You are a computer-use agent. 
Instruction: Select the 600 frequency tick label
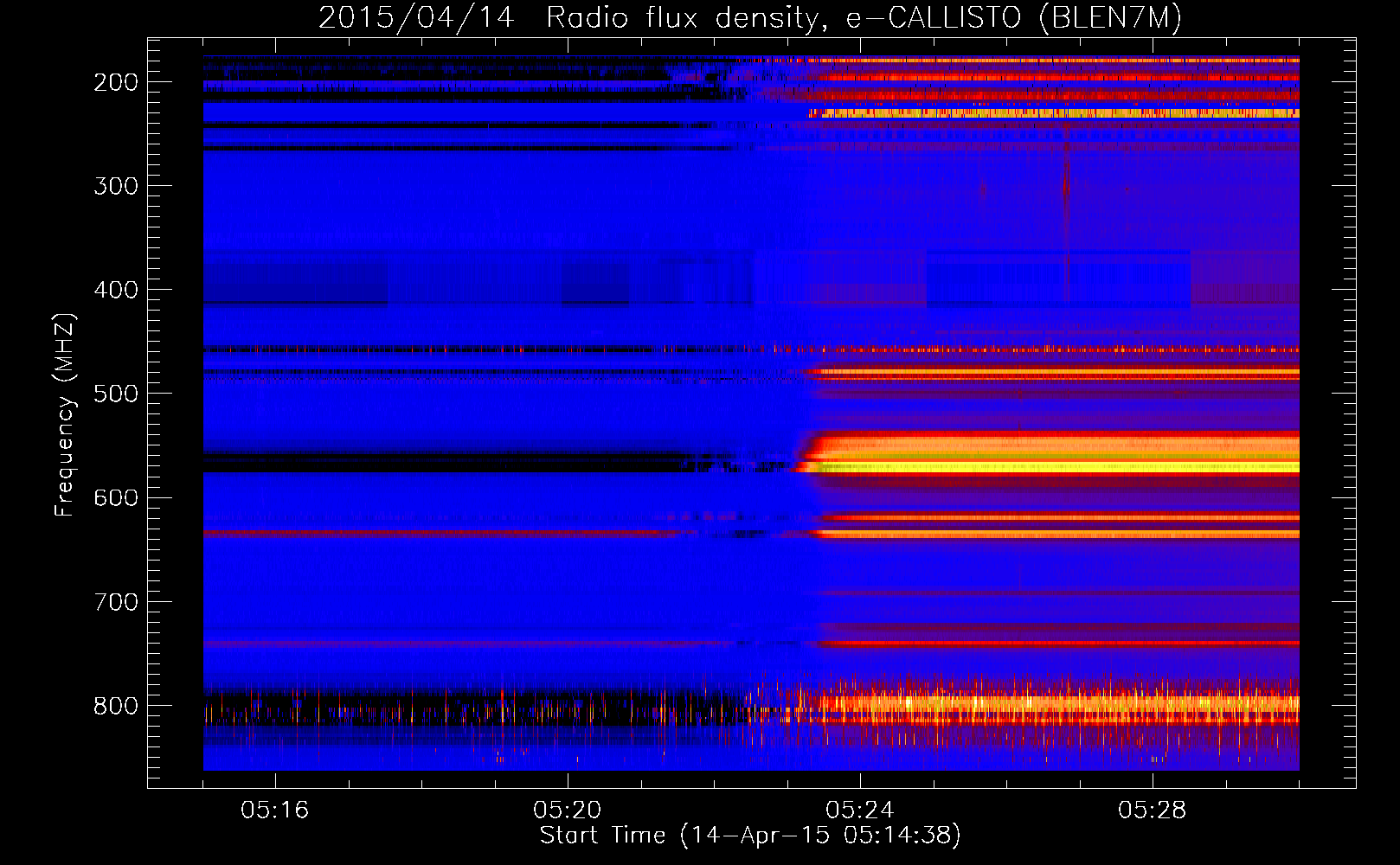pyautogui.click(x=116, y=497)
